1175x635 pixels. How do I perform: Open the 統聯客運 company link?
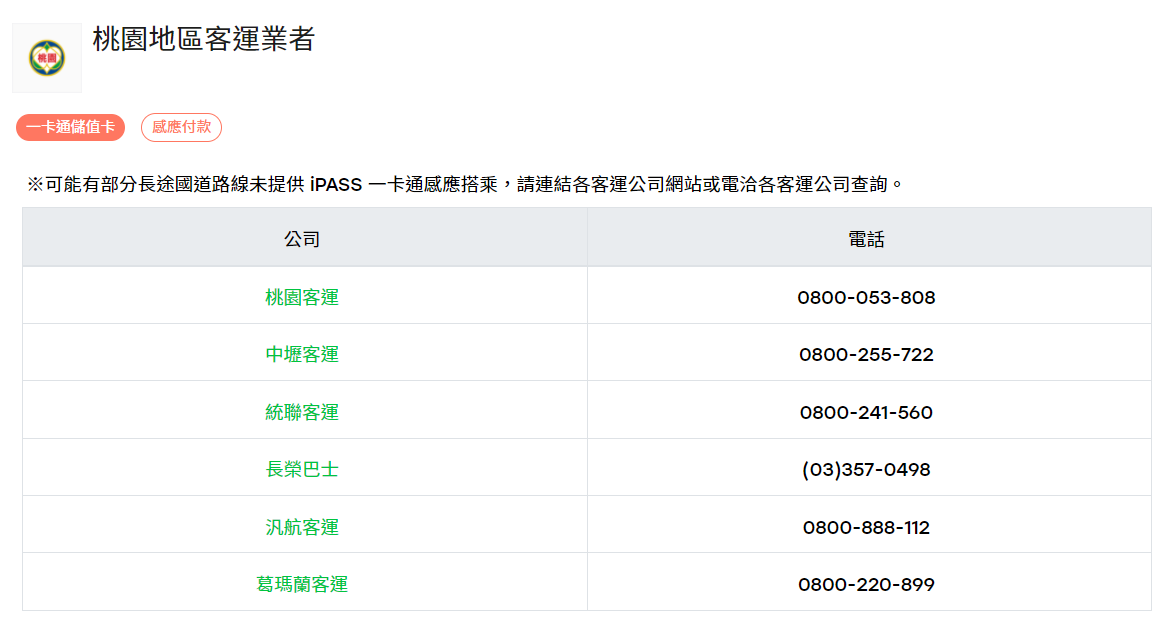tap(302, 412)
